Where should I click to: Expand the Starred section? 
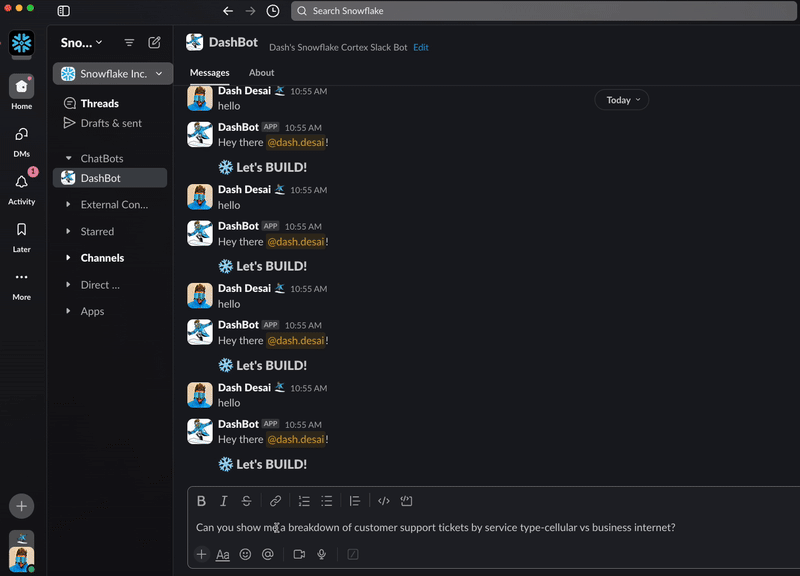(68, 232)
